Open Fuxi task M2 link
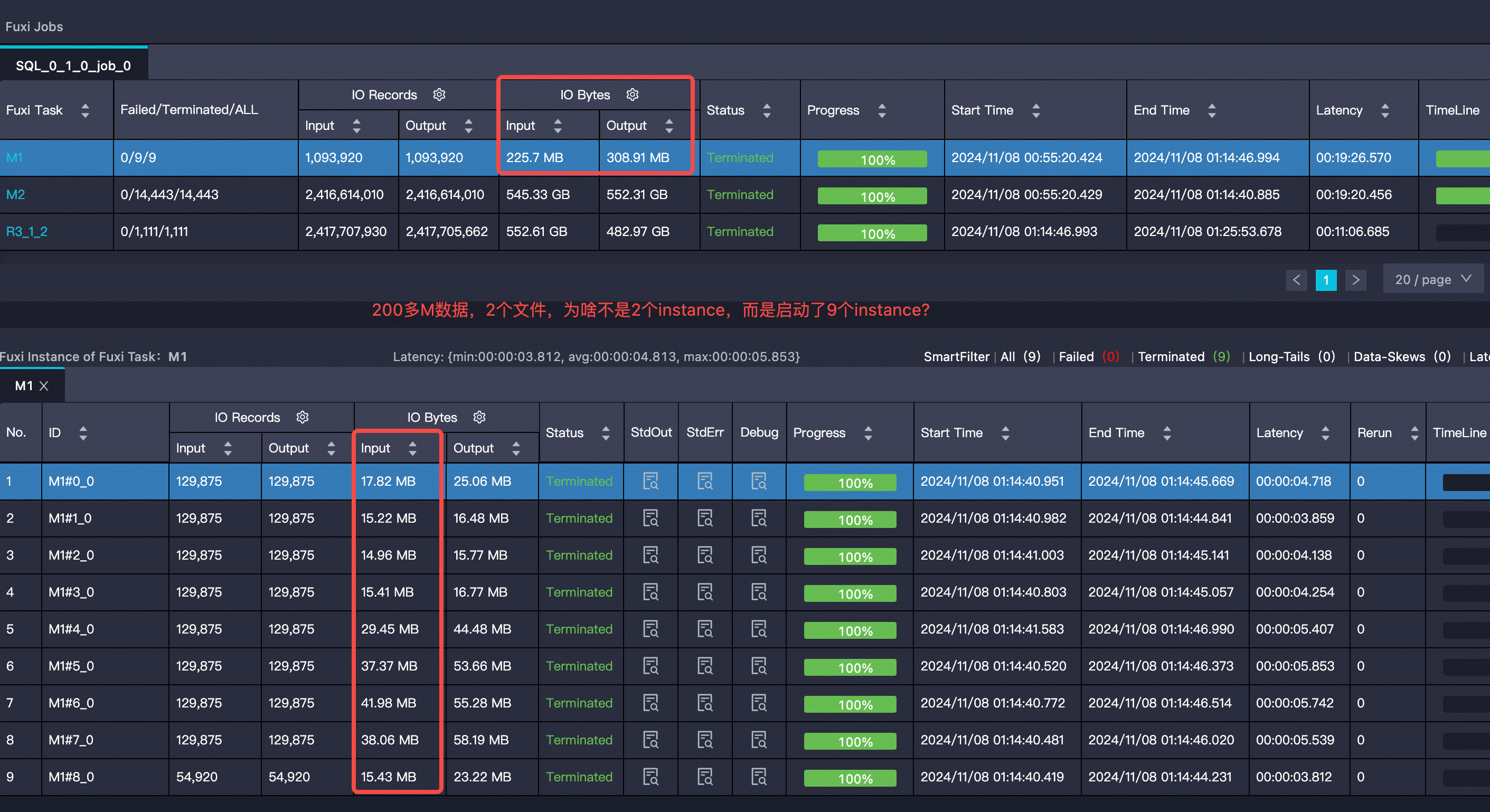 pos(16,194)
